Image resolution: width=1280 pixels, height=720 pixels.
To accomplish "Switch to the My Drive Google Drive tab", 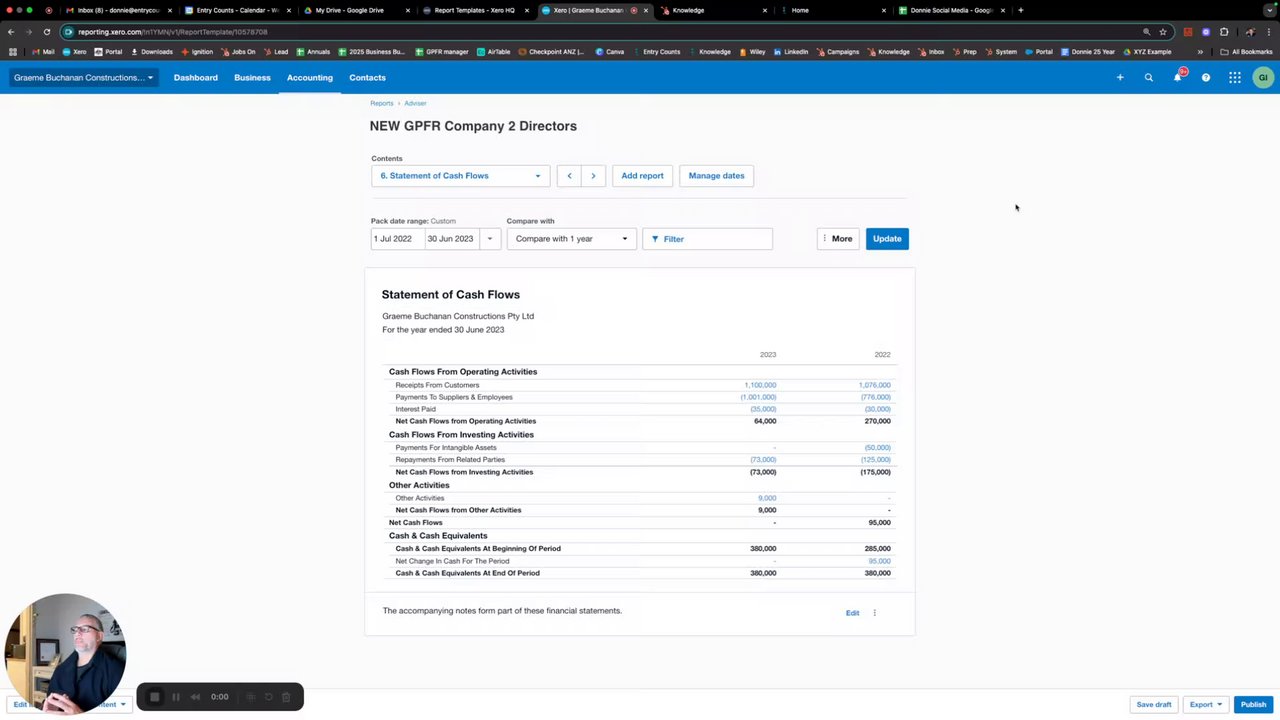I will pos(357,10).
